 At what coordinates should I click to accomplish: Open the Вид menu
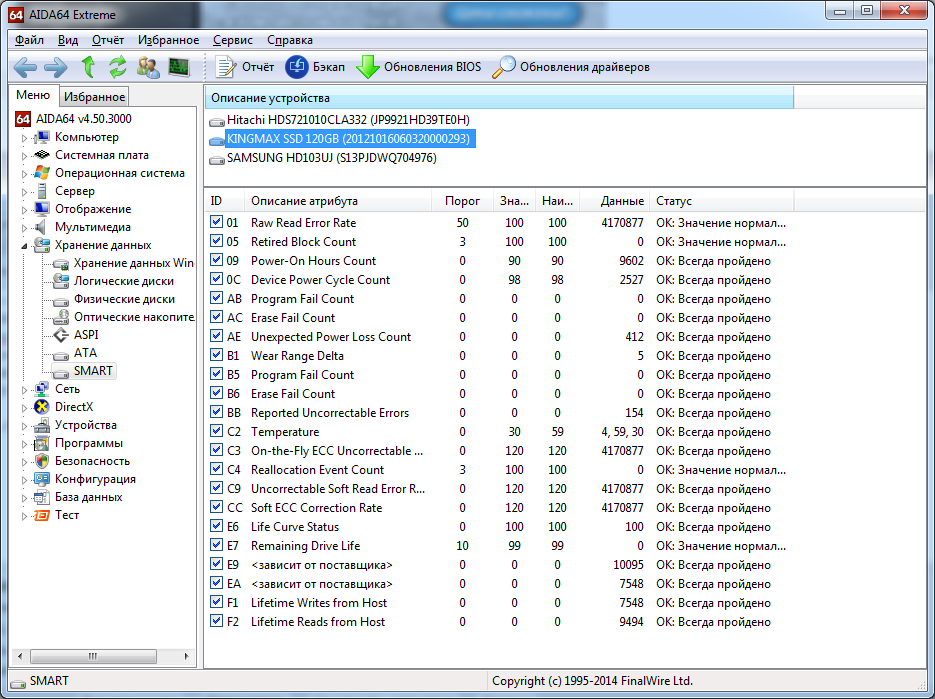click(x=67, y=40)
